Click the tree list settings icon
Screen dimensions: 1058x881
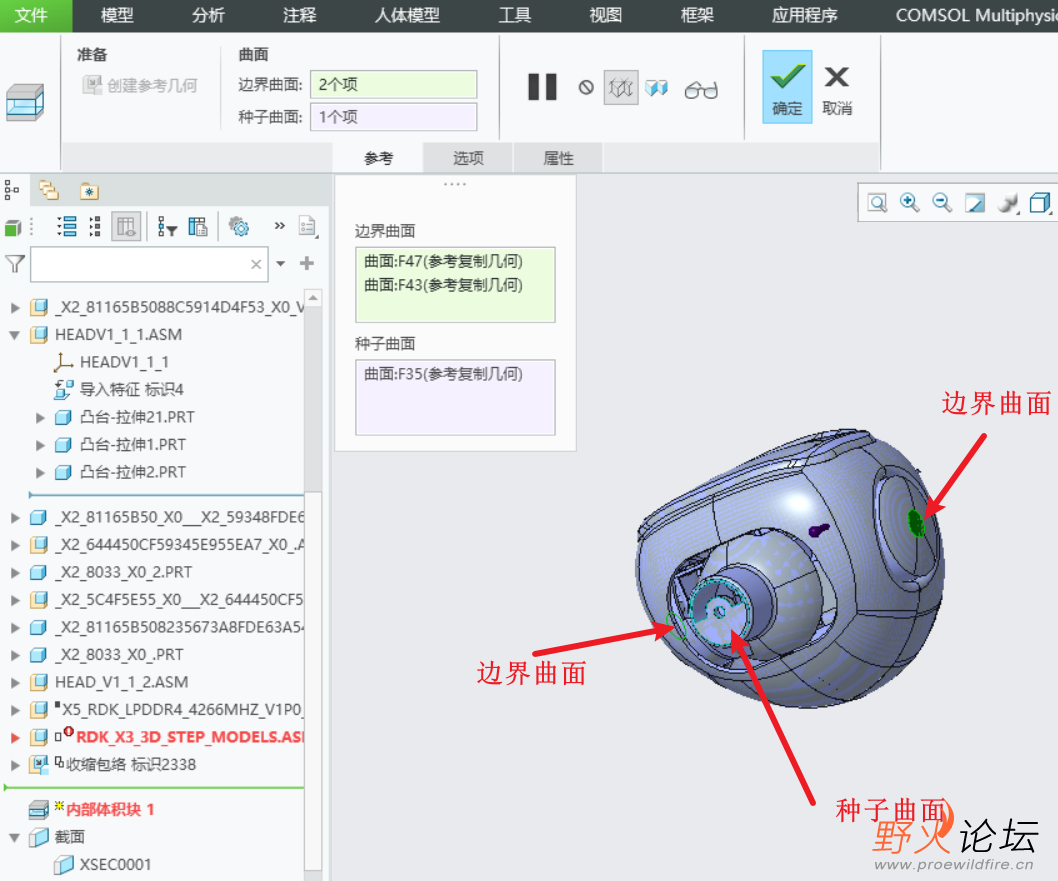[x=67, y=226]
